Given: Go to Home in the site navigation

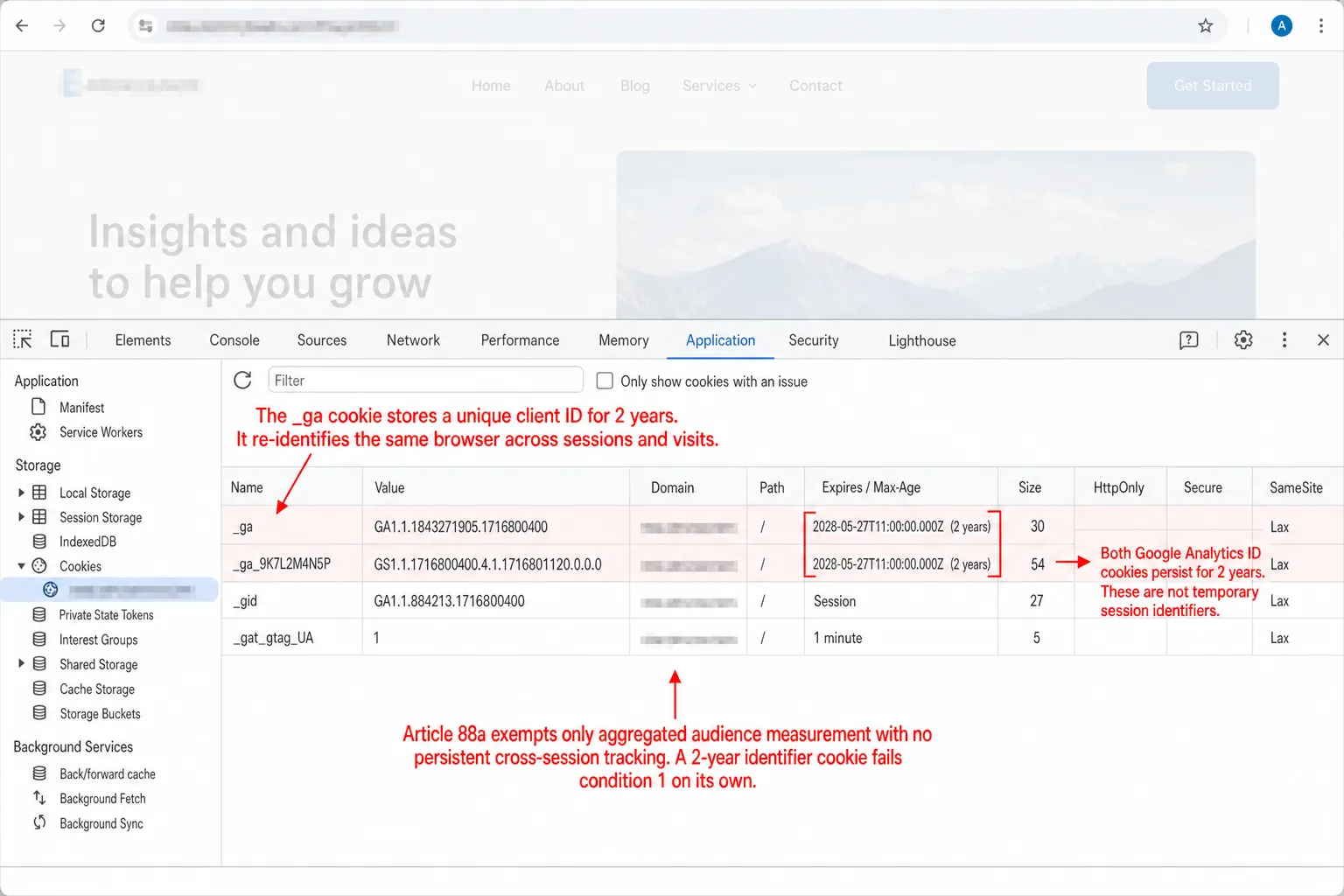Looking at the screenshot, I should [491, 86].
